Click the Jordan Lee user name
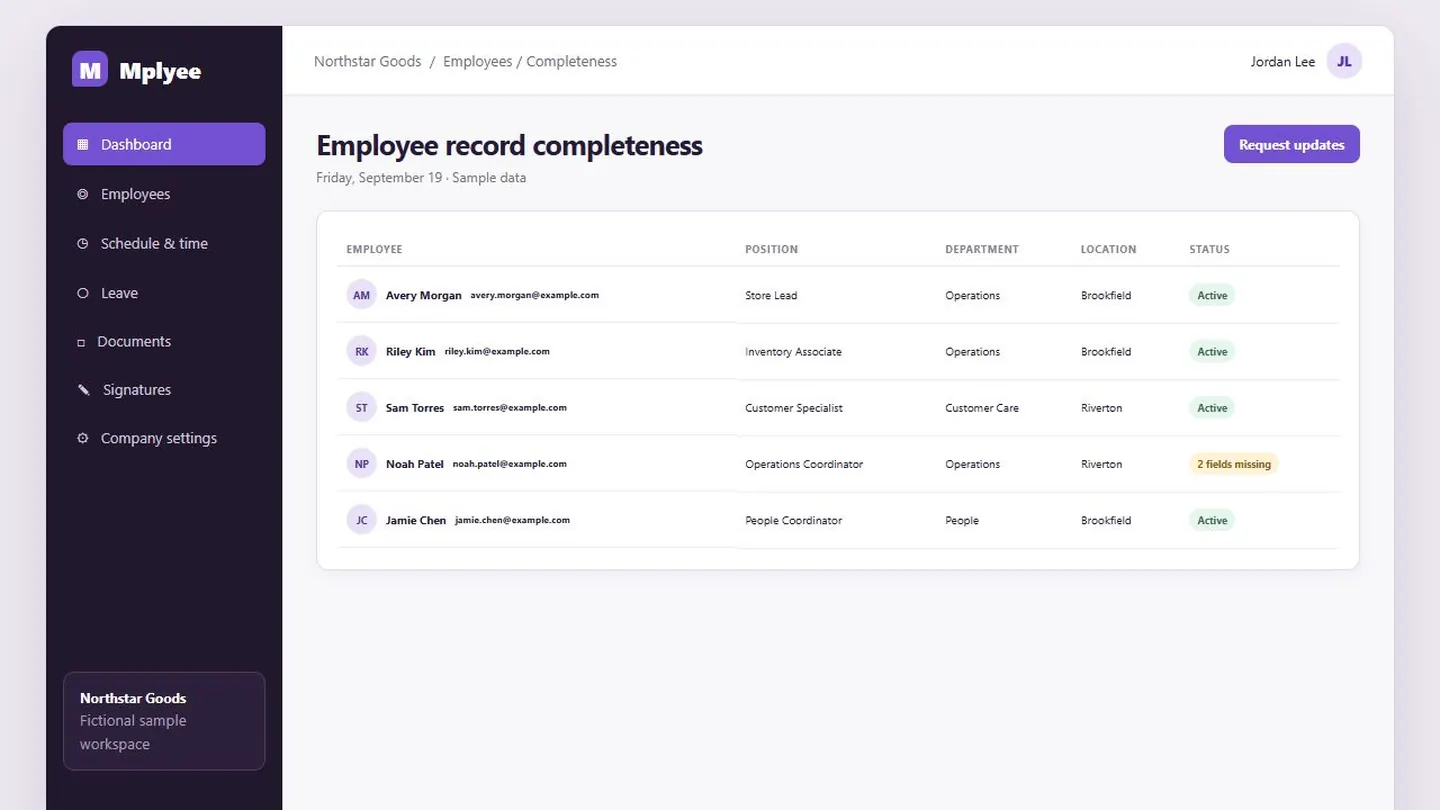The width and height of the screenshot is (1440, 810). [1283, 61]
